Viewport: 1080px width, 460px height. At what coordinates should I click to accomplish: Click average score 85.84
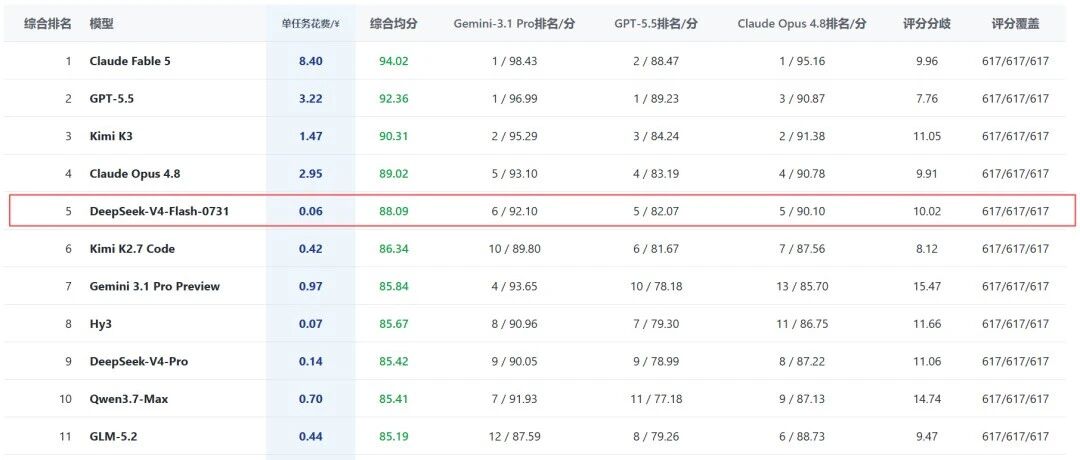pyautogui.click(x=393, y=286)
